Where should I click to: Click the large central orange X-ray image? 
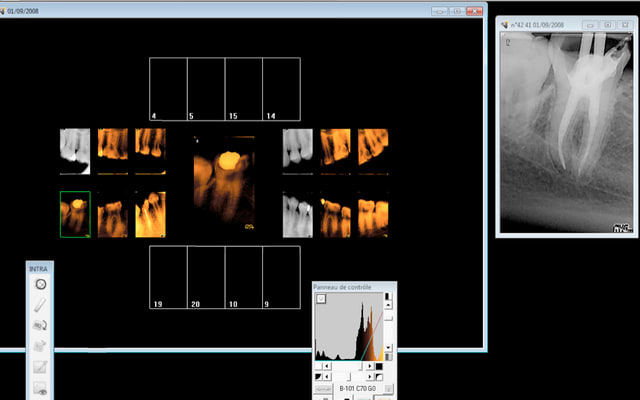(x=223, y=186)
